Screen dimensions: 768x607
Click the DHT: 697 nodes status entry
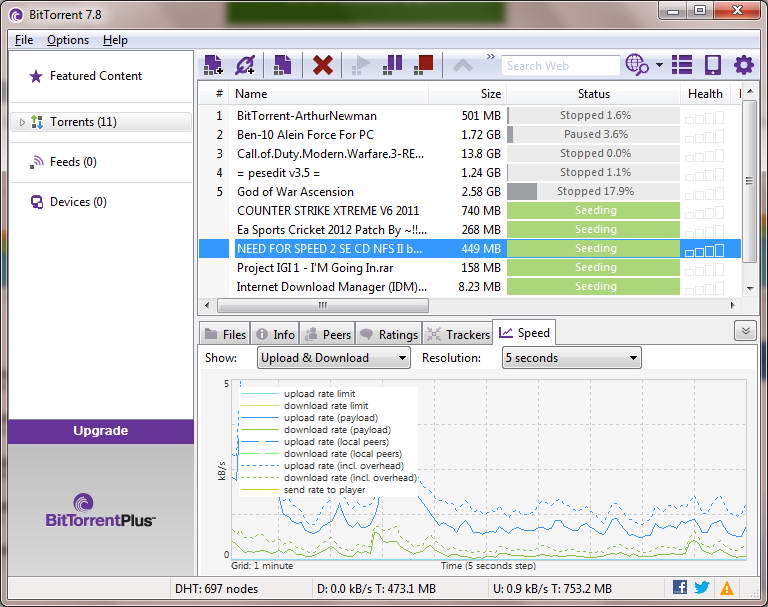point(216,589)
